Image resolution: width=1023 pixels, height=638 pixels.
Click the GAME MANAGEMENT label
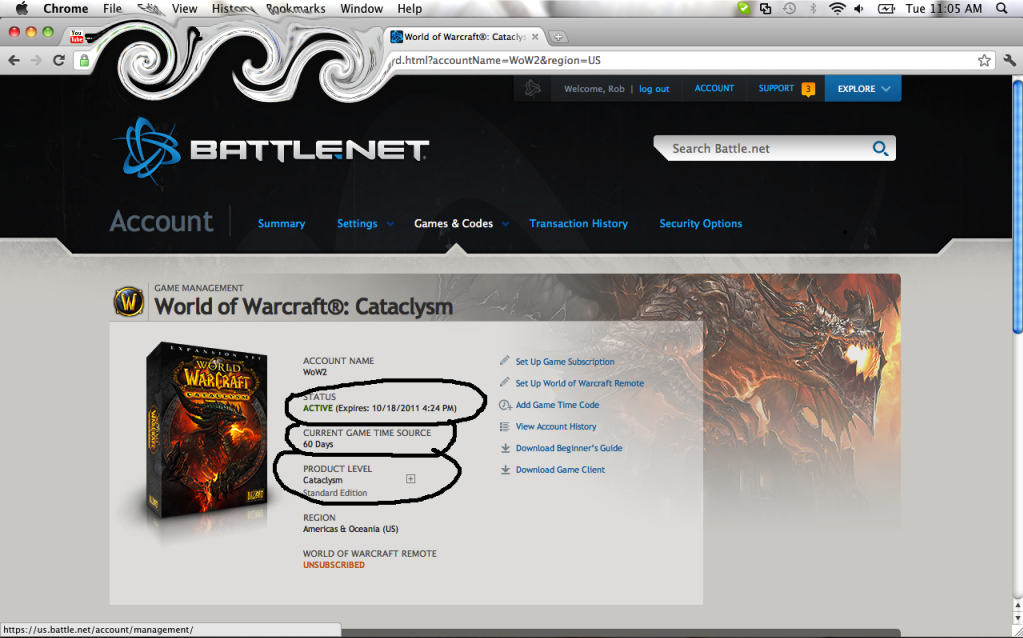(x=198, y=288)
